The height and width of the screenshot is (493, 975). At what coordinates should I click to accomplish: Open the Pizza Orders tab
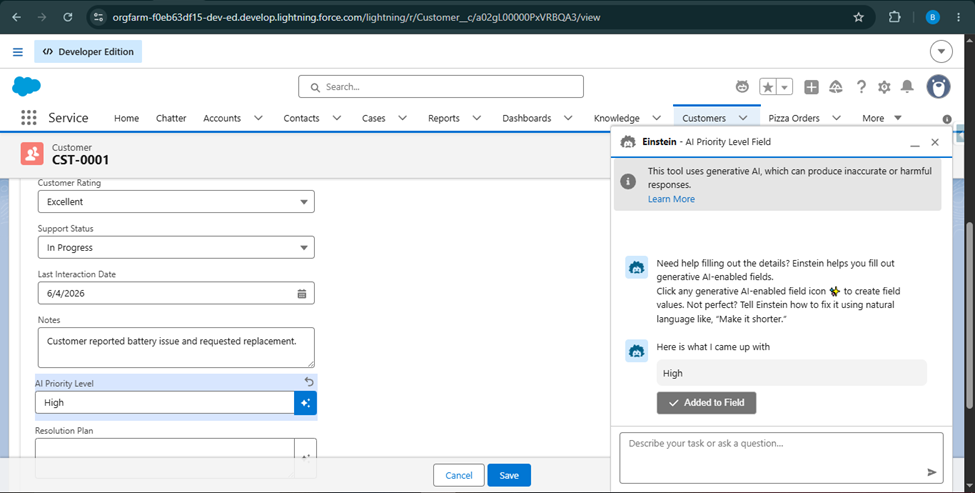[x=794, y=118]
